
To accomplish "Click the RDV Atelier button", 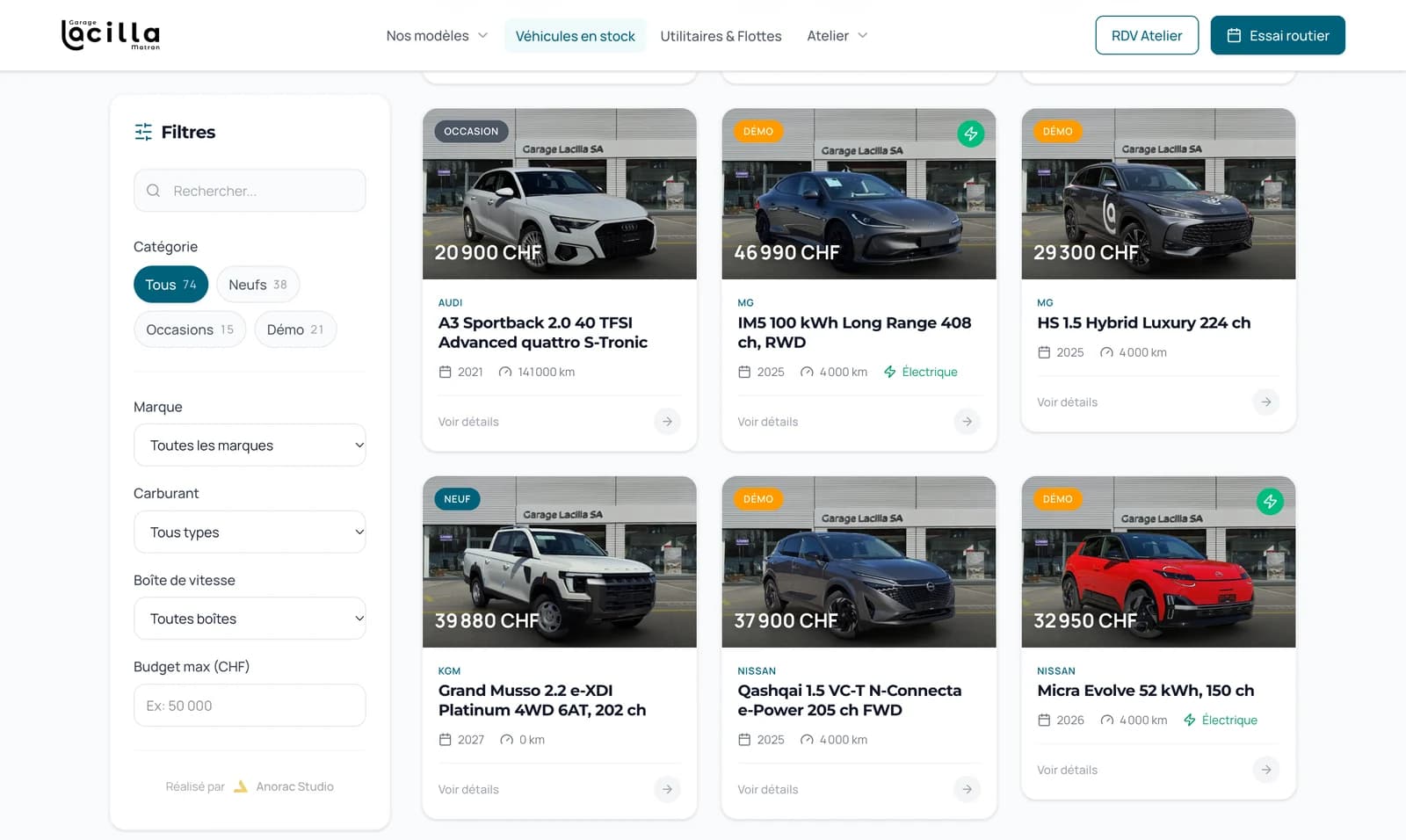I will pos(1147,35).
